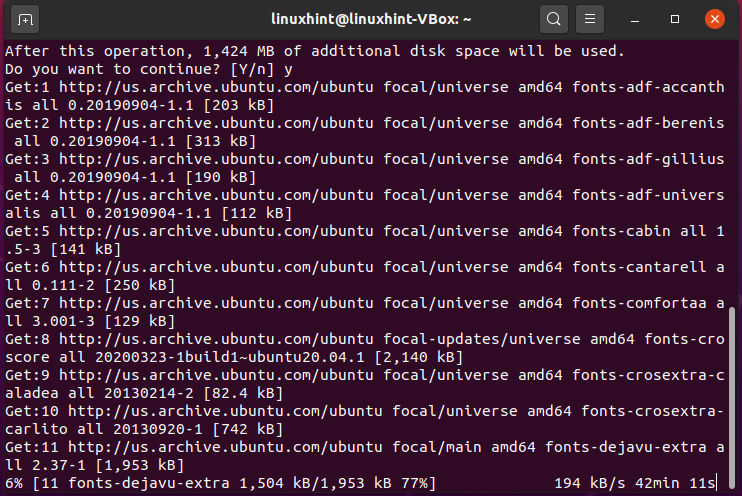The image size is (742, 496).
Task: Click the Get:5 fonts-cabin line
Action: click(364, 231)
